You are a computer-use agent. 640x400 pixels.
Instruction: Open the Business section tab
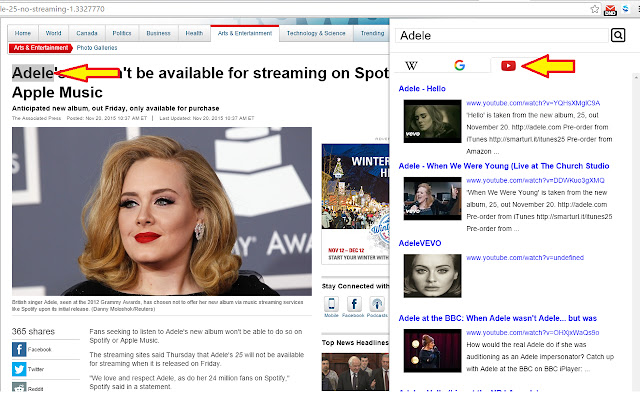pyautogui.click(x=158, y=33)
